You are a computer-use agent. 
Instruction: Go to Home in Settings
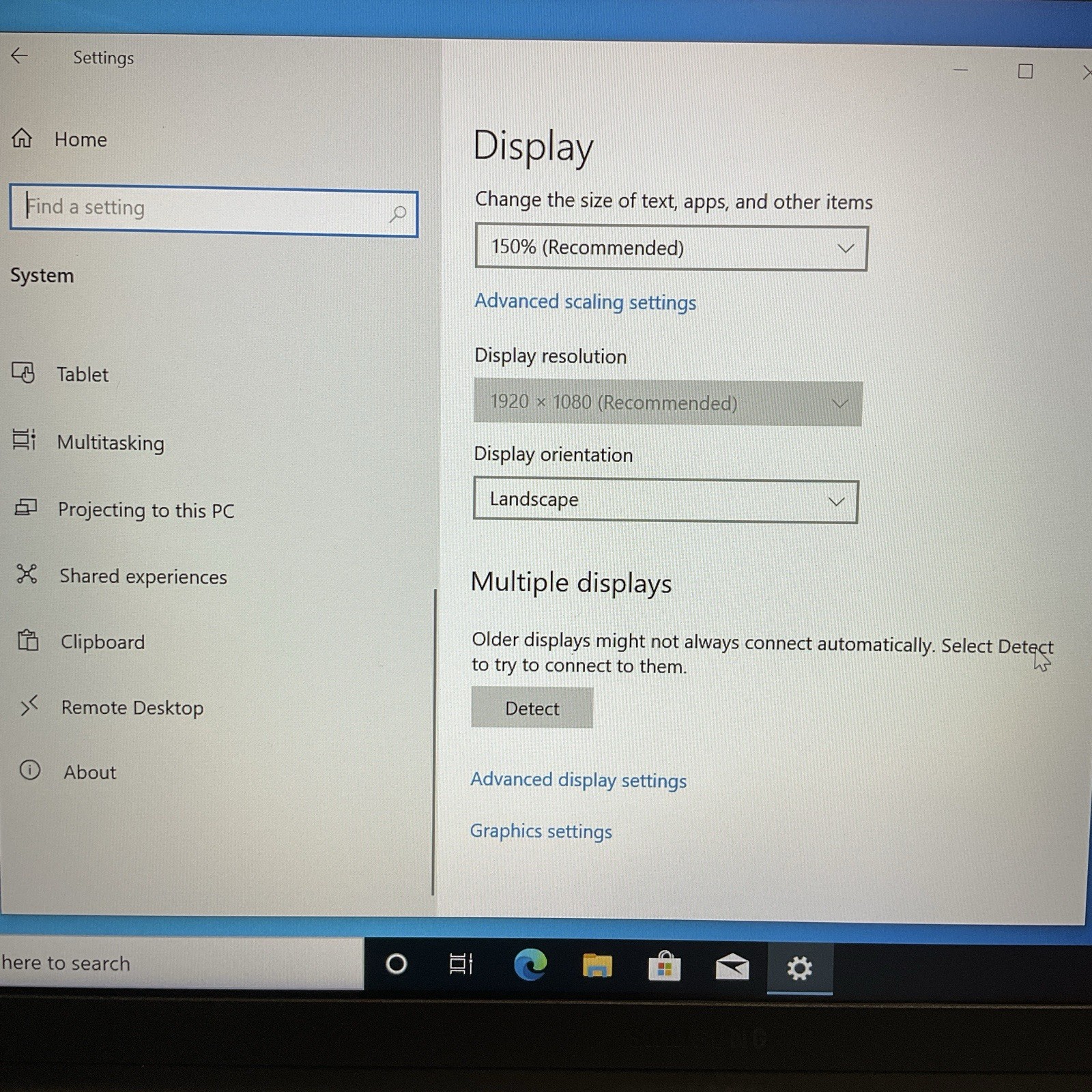pyautogui.click(x=81, y=139)
